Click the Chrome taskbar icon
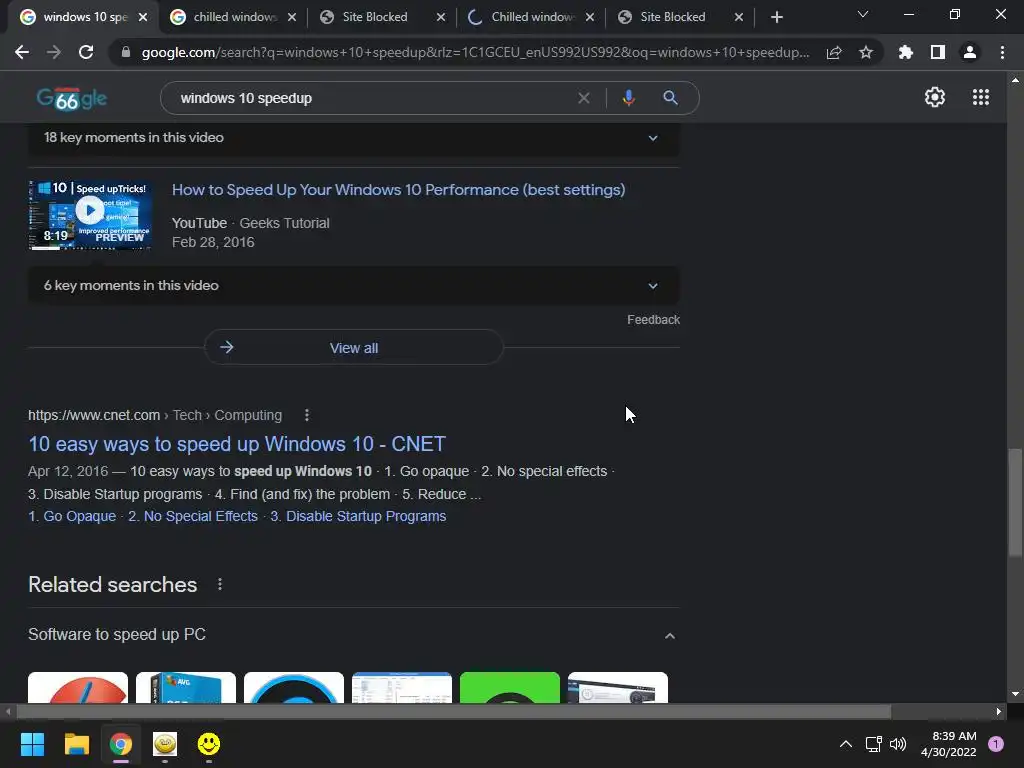 [x=121, y=744]
